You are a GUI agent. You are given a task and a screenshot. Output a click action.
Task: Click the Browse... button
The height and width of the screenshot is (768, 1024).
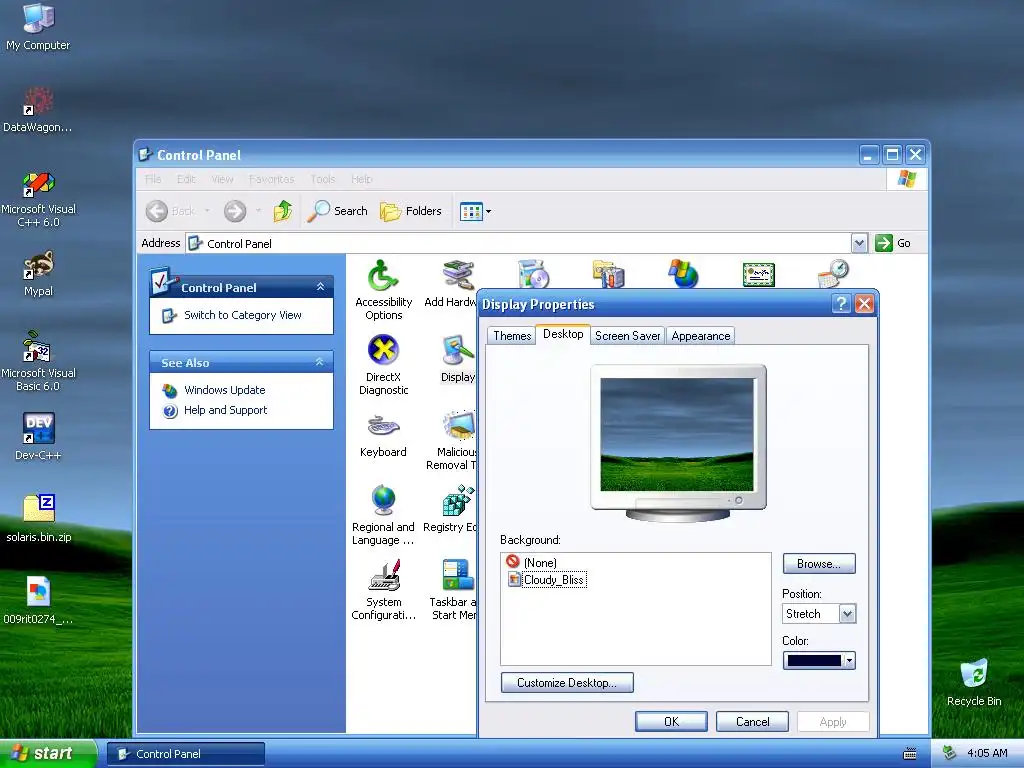coord(819,564)
